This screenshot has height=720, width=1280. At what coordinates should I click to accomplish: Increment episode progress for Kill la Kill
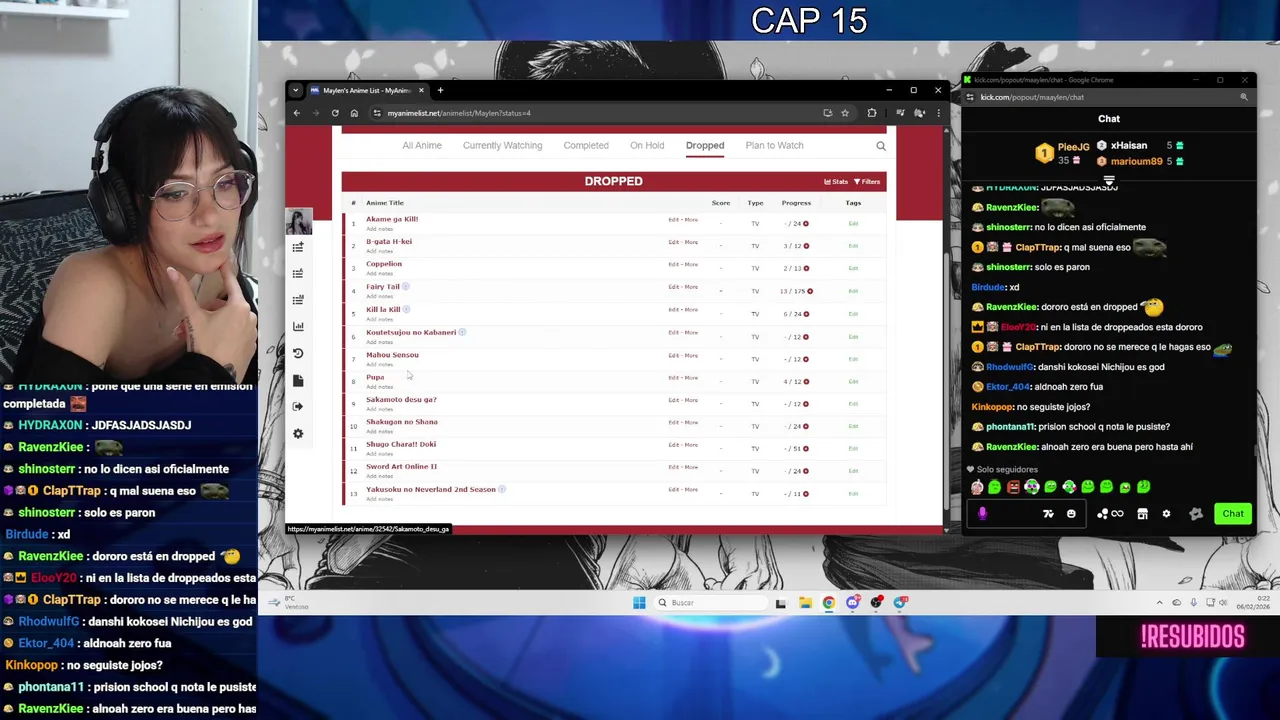click(806, 314)
